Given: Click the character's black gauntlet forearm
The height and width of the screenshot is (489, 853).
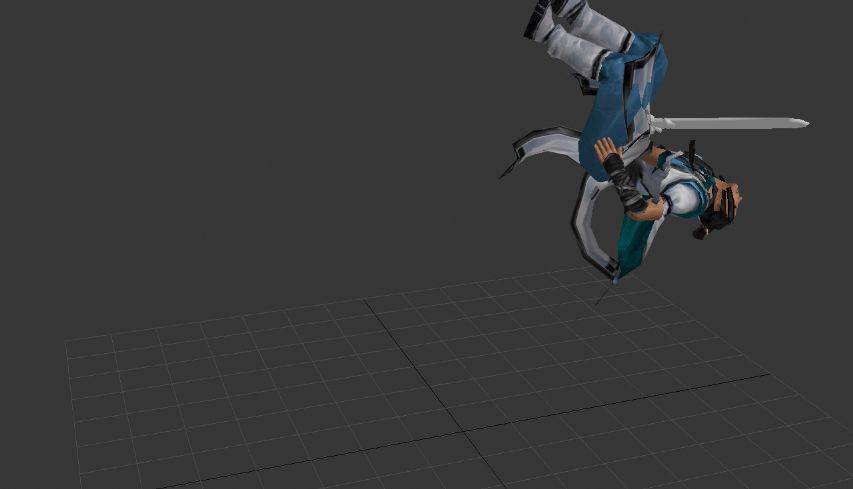Looking at the screenshot, I should point(624,182).
